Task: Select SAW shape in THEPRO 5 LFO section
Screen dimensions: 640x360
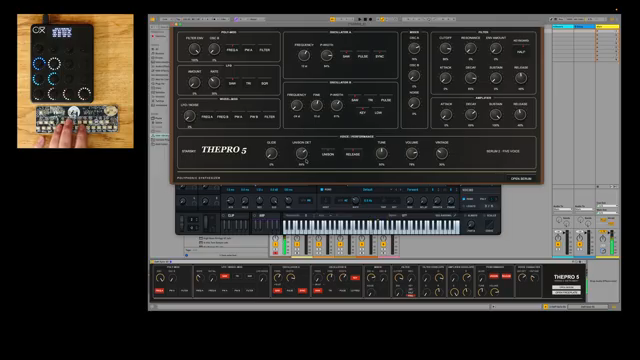Action: pos(232,82)
